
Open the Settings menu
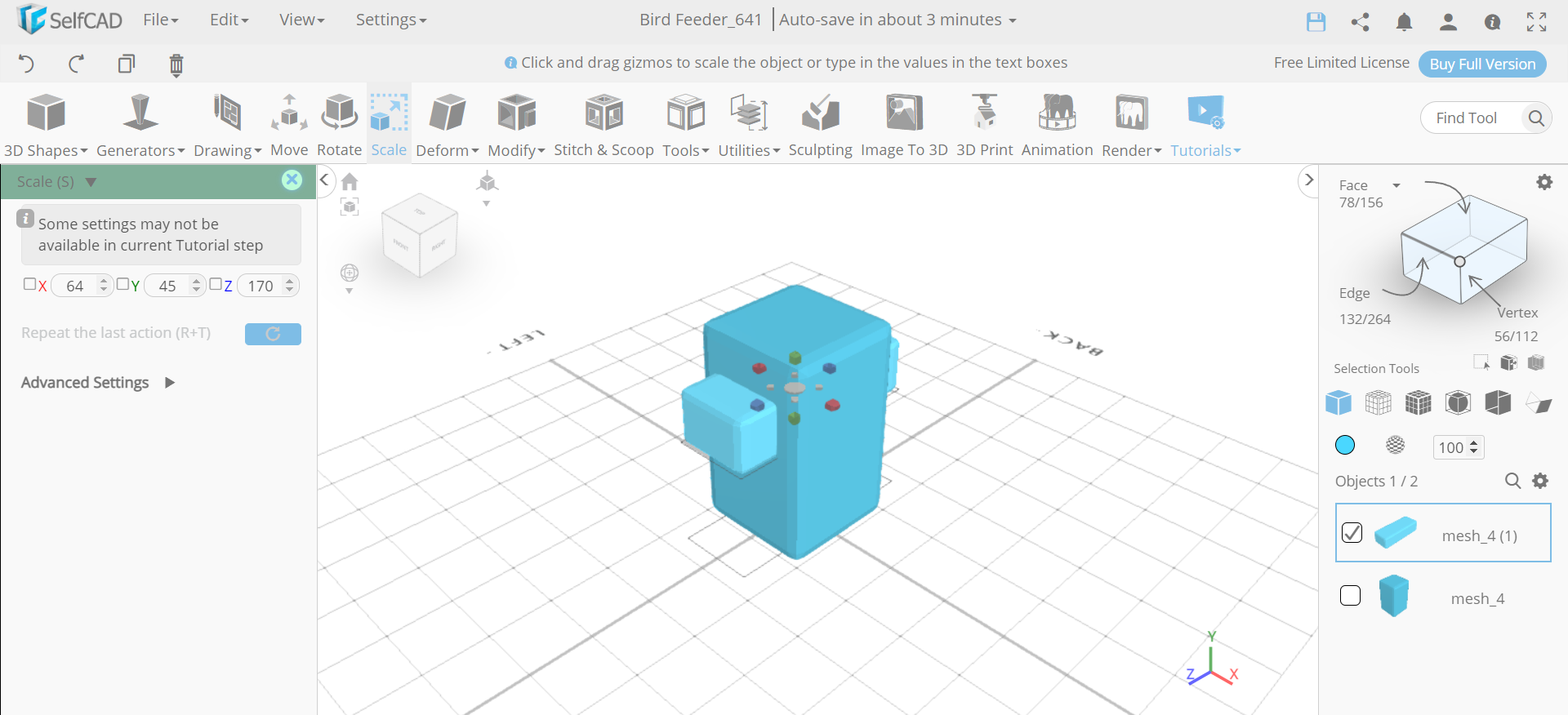tap(390, 20)
